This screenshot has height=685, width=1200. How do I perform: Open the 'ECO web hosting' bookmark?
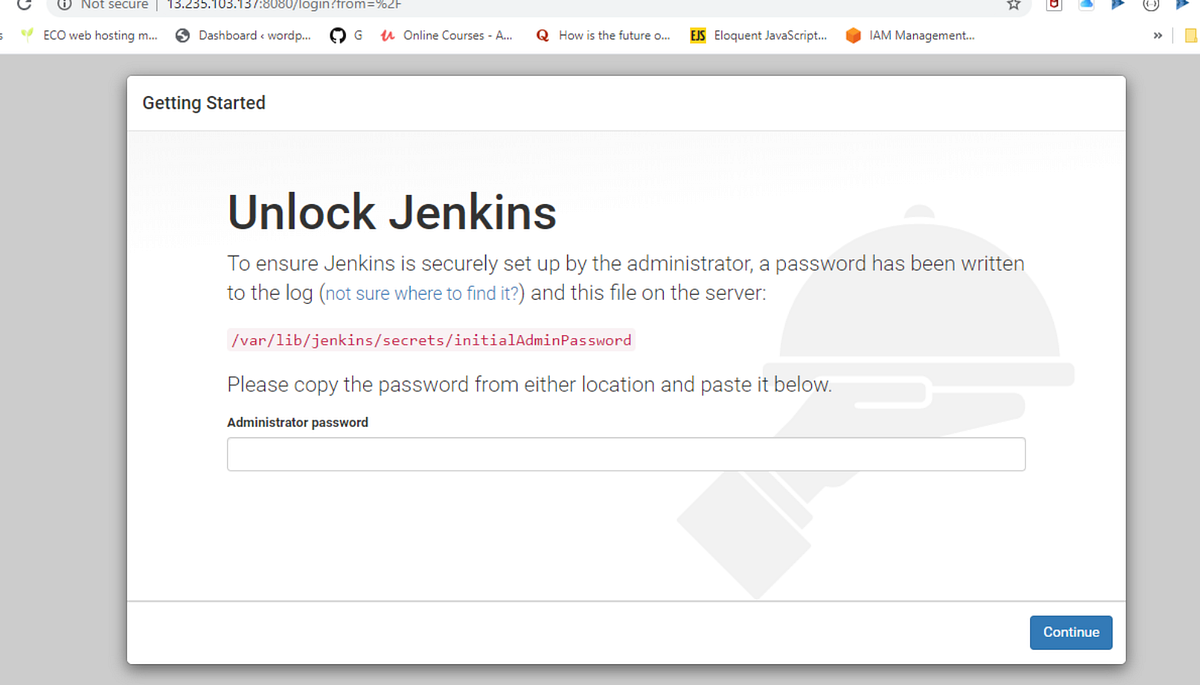click(x=90, y=35)
